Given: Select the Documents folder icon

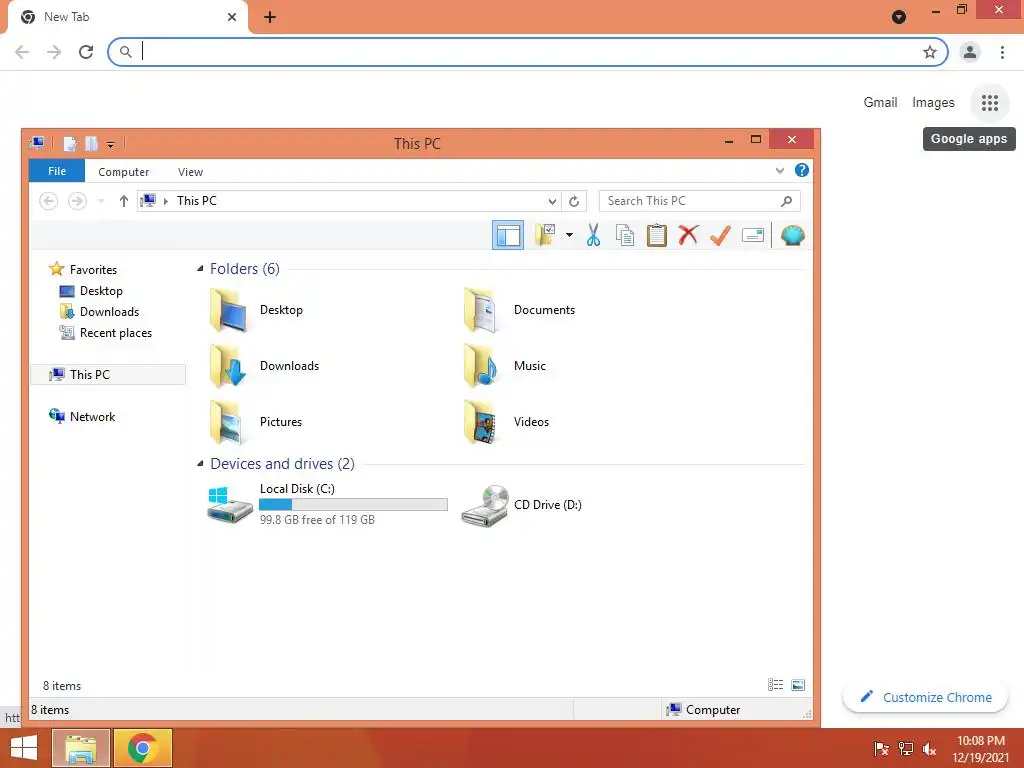Looking at the screenshot, I should click(x=482, y=310).
